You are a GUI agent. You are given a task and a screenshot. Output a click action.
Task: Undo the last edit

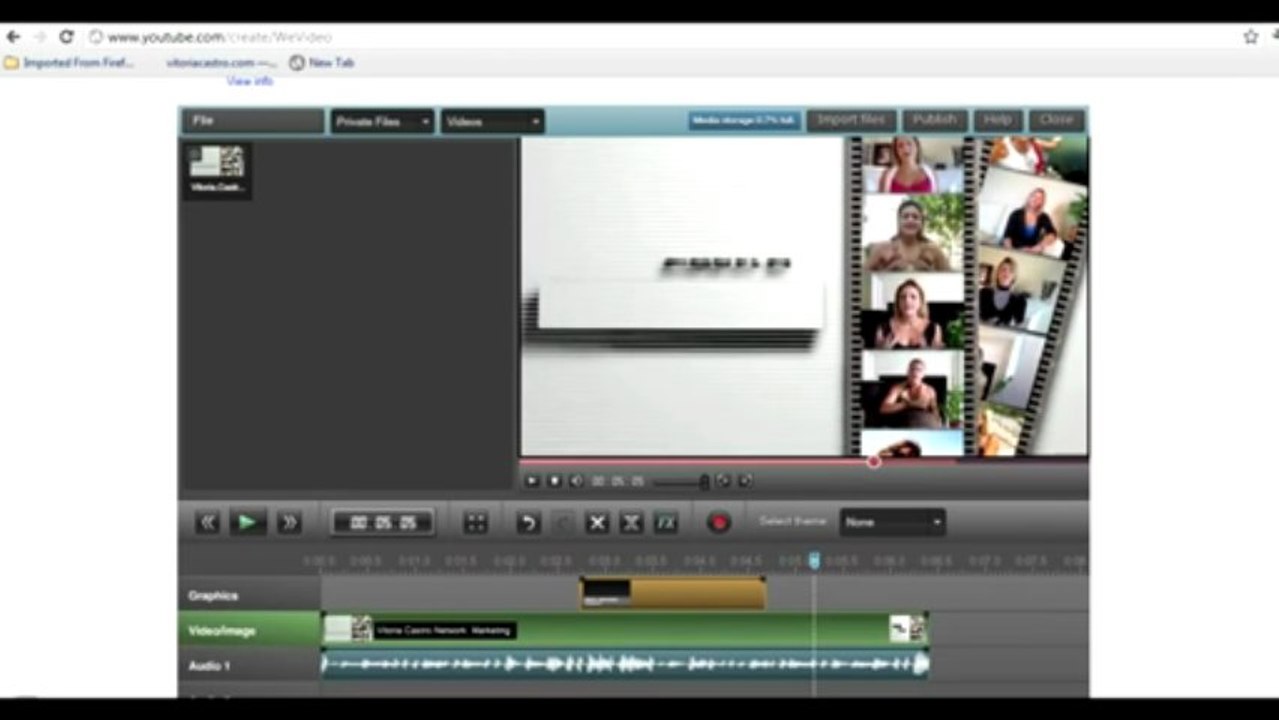tap(528, 523)
